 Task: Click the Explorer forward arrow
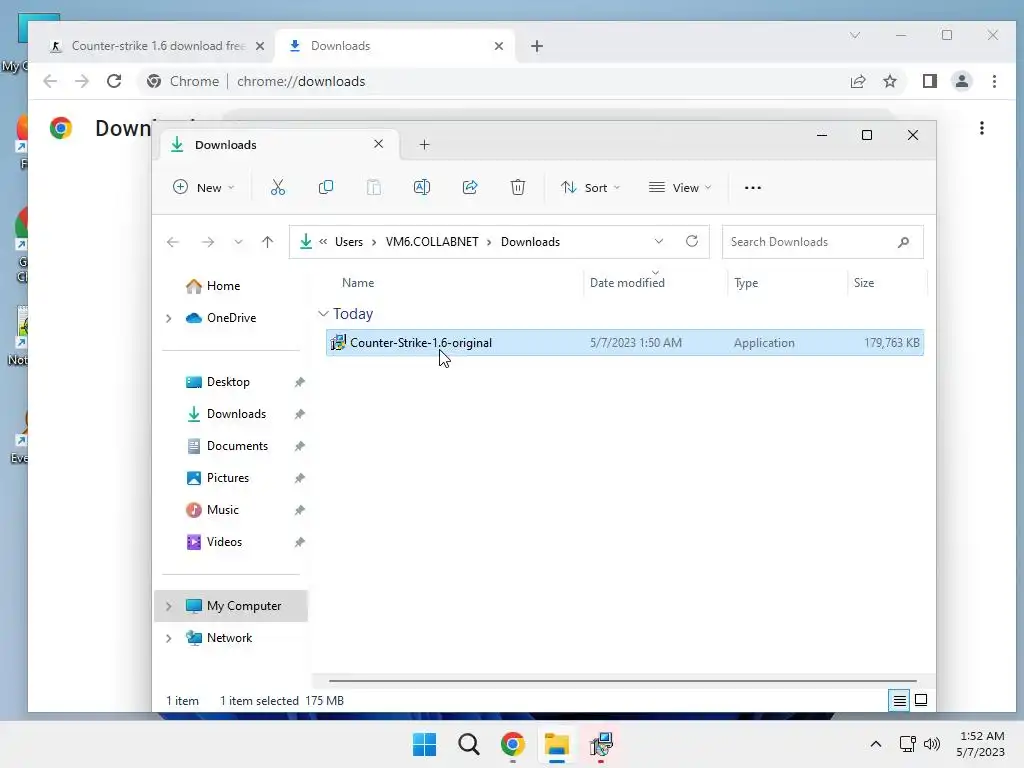[x=208, y=242]
